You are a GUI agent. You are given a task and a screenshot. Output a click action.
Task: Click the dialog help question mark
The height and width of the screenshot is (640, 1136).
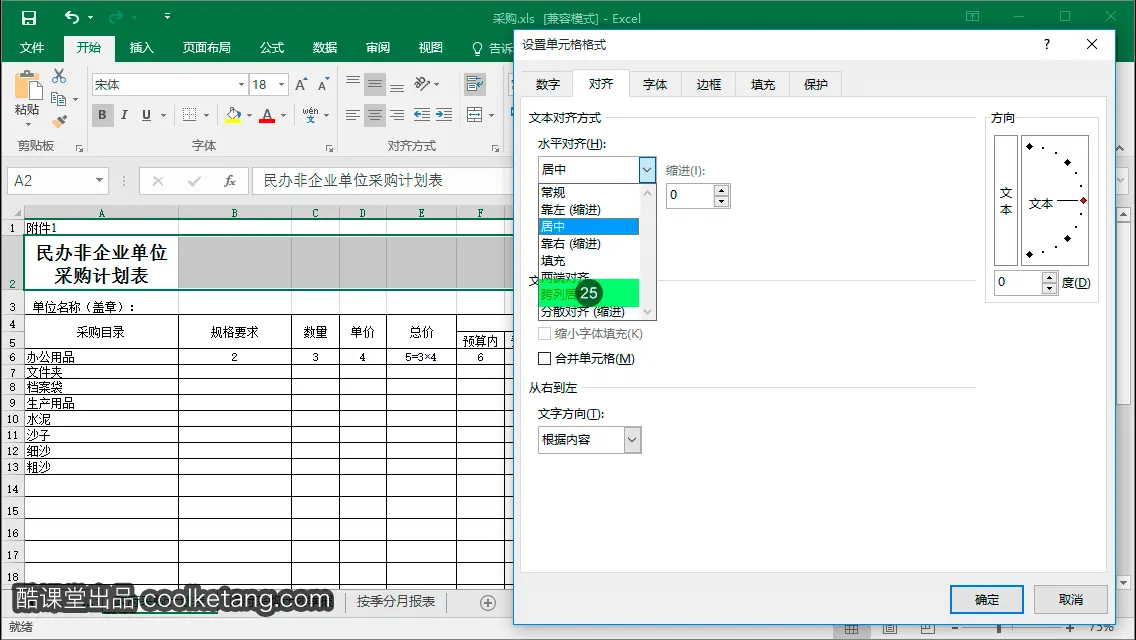pos(1047,44)
